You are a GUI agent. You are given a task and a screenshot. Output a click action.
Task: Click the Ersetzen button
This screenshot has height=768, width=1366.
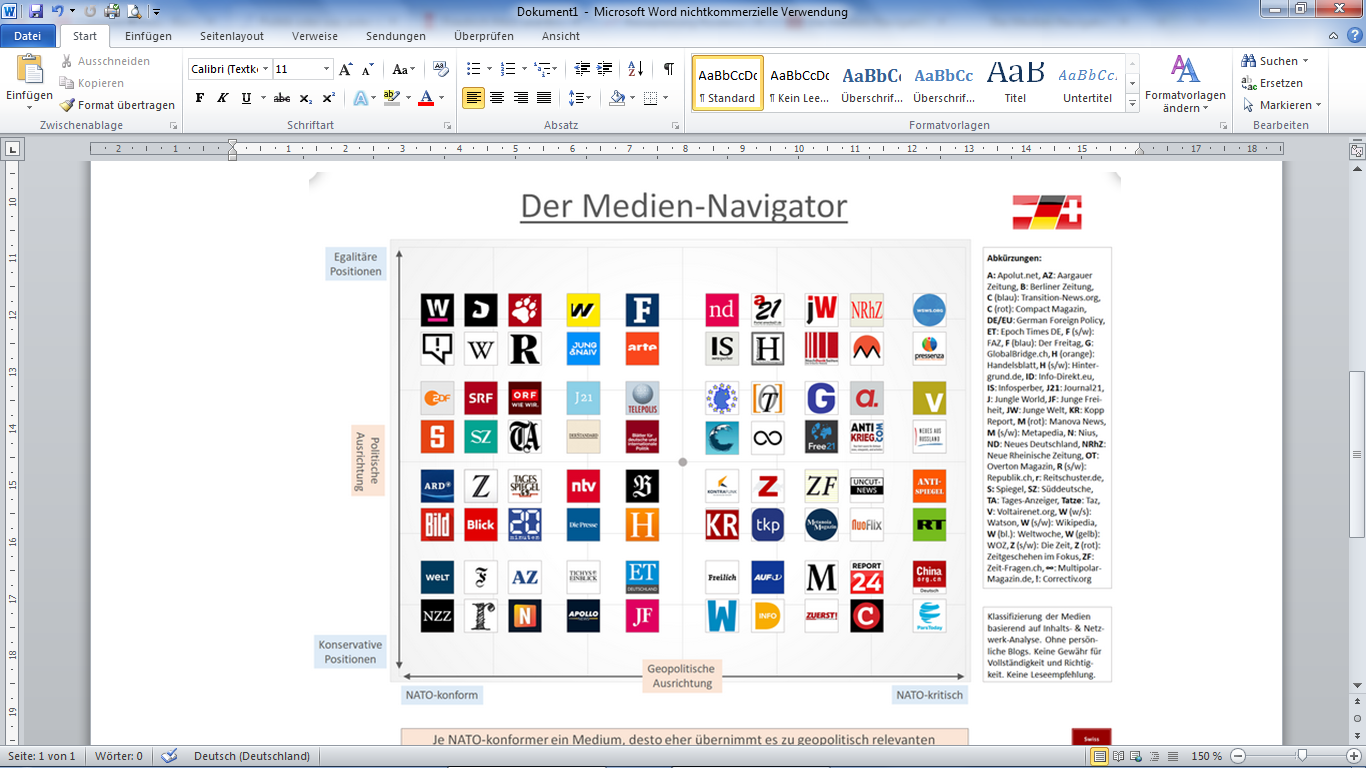coord(1272,83)
